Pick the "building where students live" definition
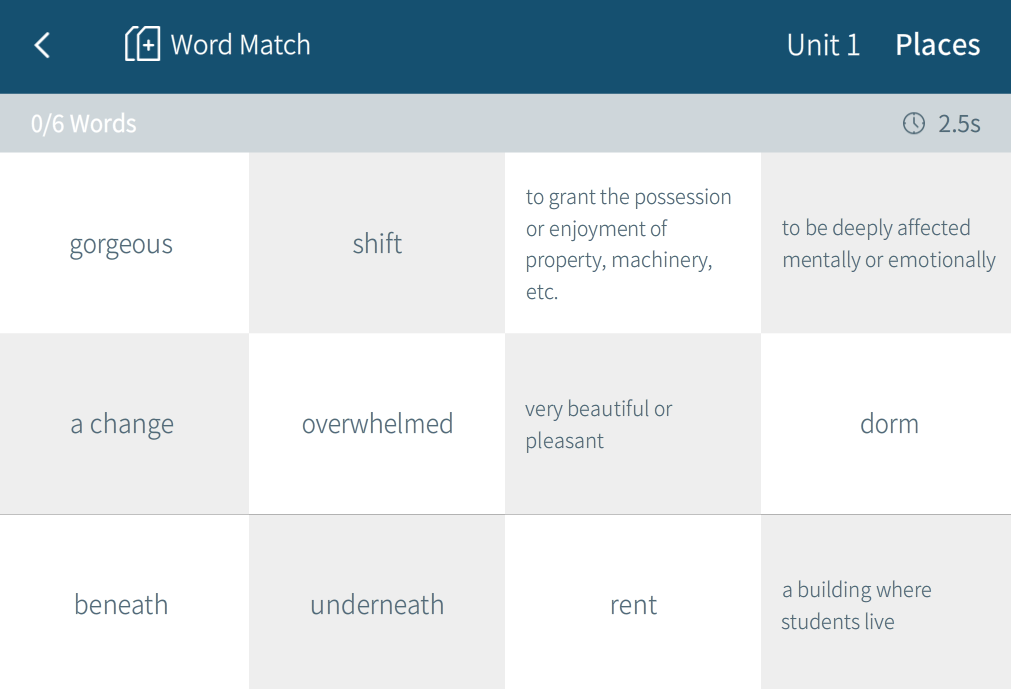1011x689 pixels. coord(887,604)
